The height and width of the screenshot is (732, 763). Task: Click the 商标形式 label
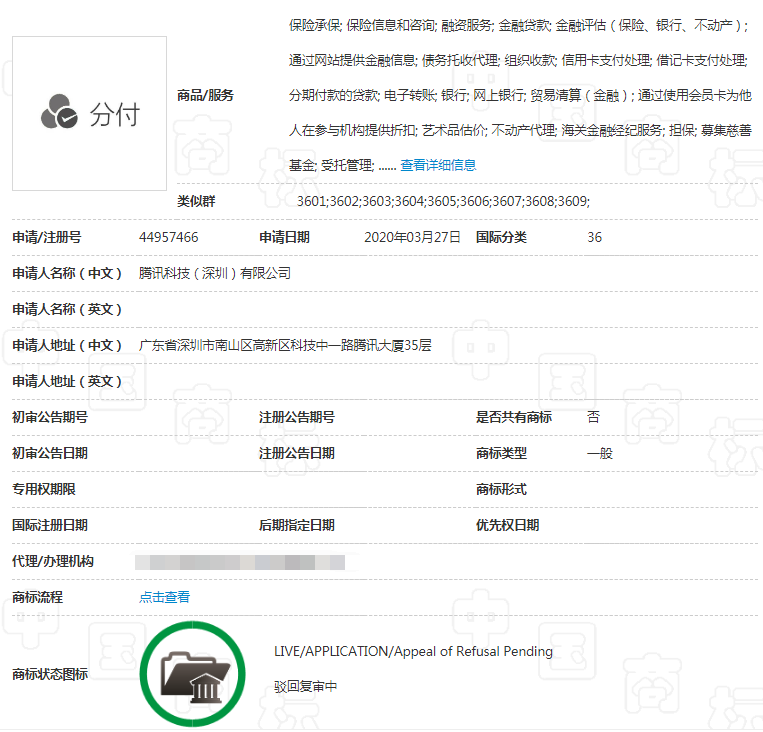(501, 490)
